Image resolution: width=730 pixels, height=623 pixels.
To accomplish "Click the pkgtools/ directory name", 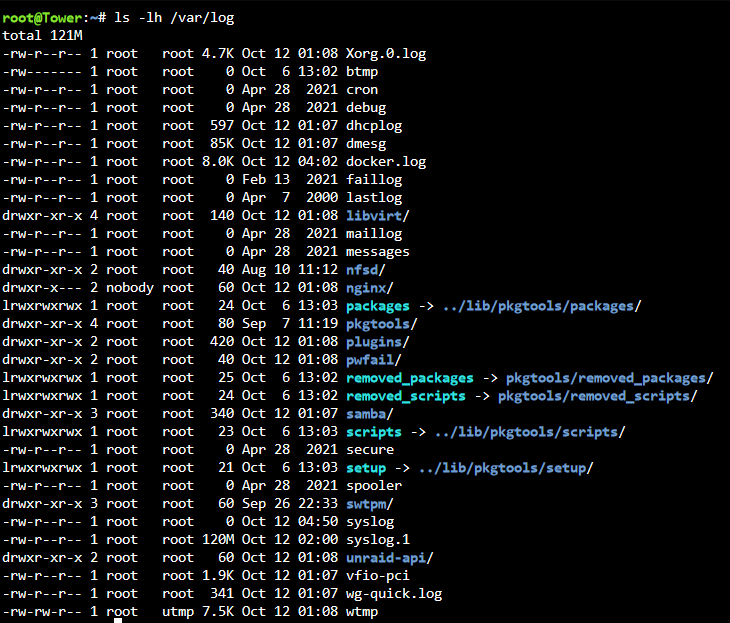I will (382, 324).
